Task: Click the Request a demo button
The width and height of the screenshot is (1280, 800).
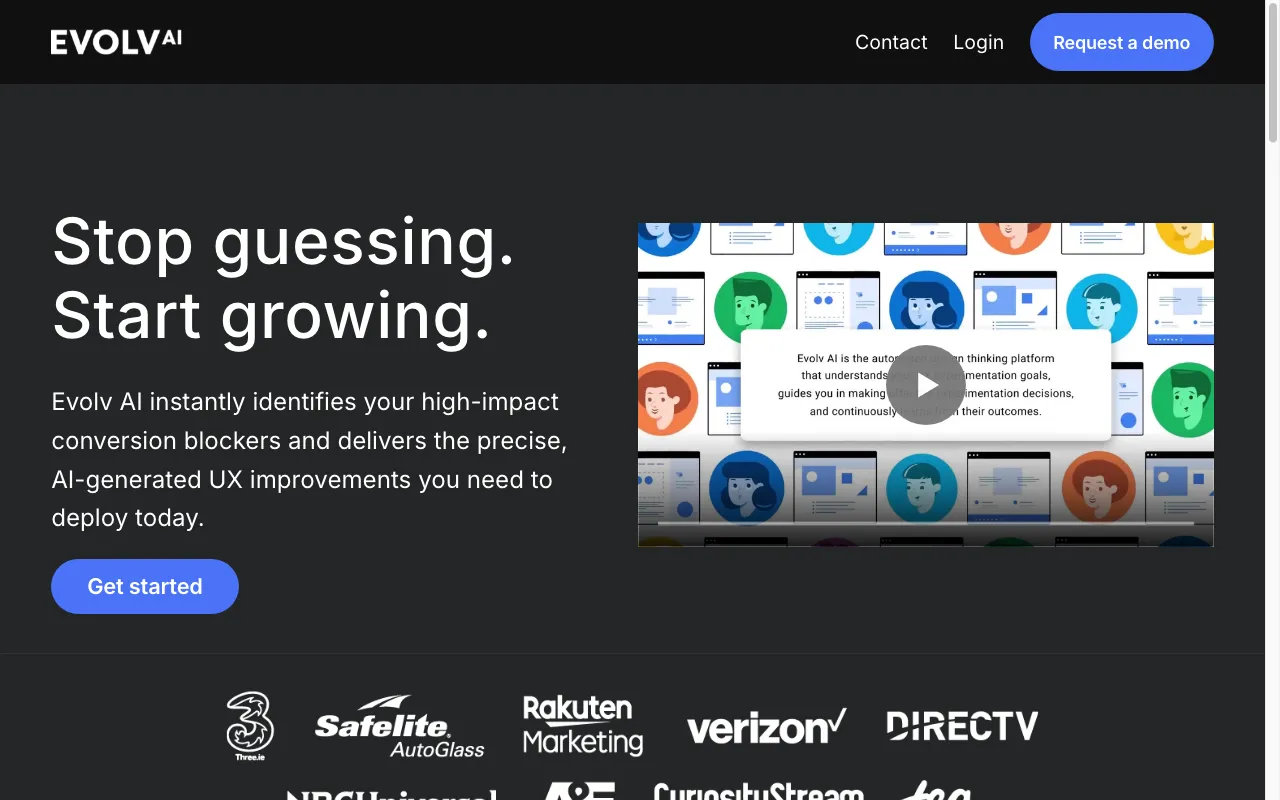Action: (1121, 42)
